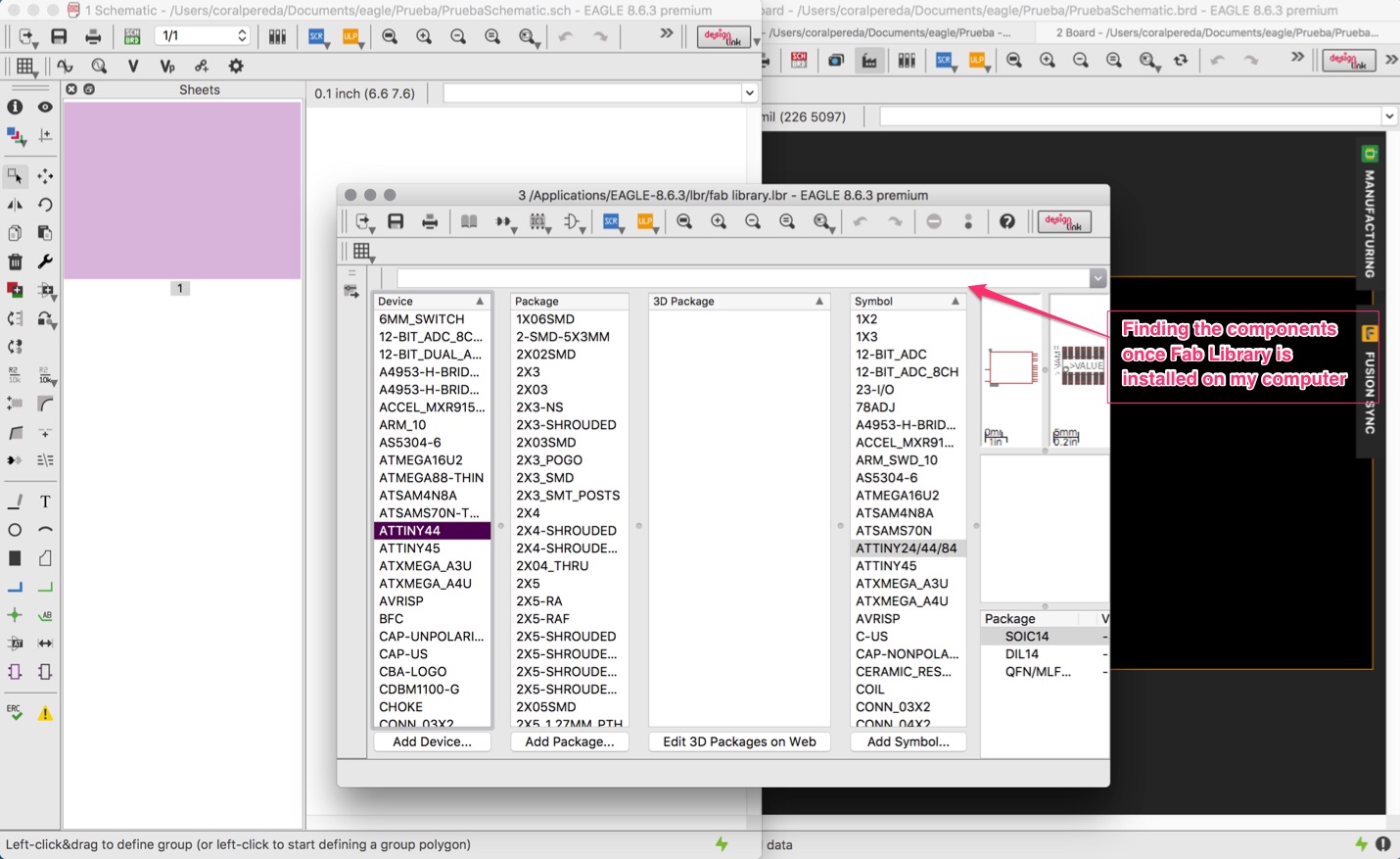Screen dimensions: 1400x859
Task: Select the Circle drawing tool
Action: coord(15,530)
